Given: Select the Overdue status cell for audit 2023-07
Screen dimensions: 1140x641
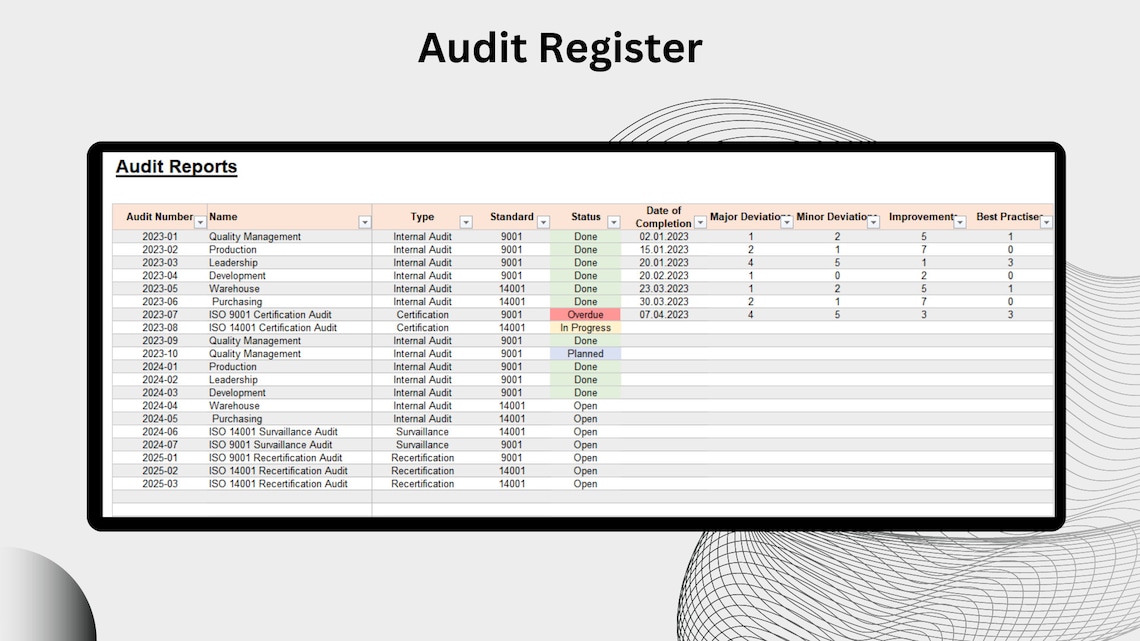Looking at the screenshot, I should pyautogui.click(x=586, y=314).
